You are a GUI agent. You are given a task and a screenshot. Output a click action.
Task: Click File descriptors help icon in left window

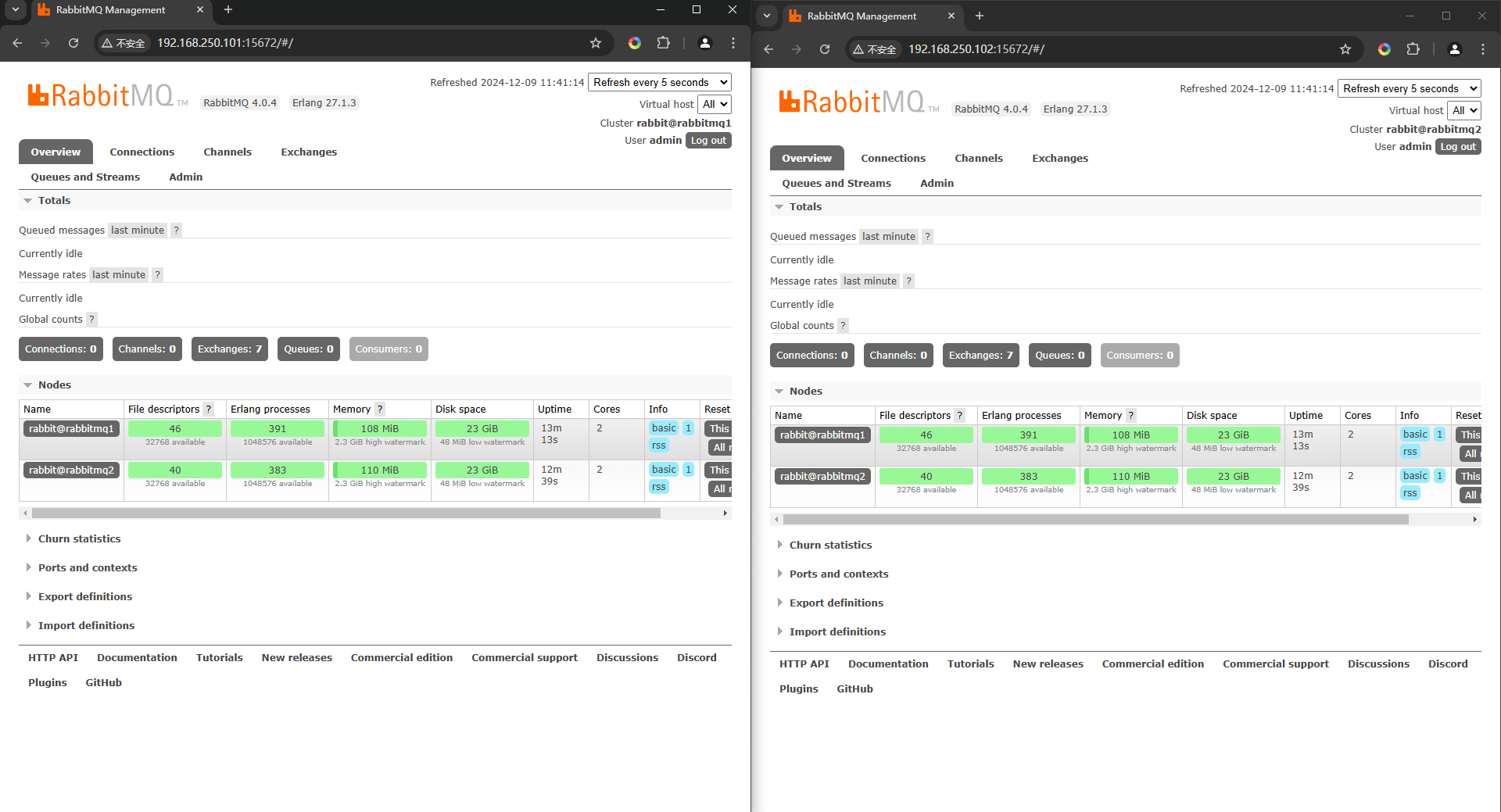click(x=209, y=409)
